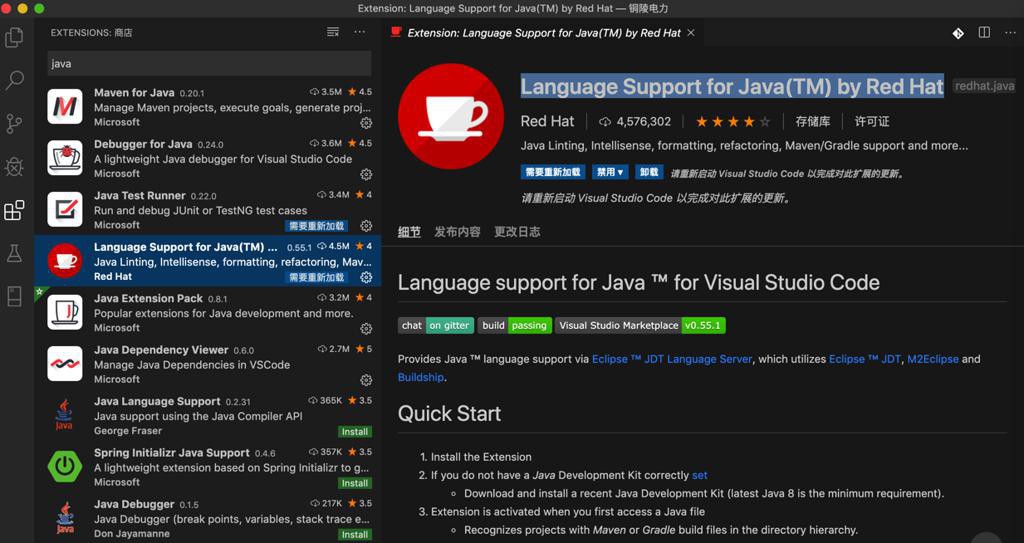Open the Buildship link

click(421, 377)
